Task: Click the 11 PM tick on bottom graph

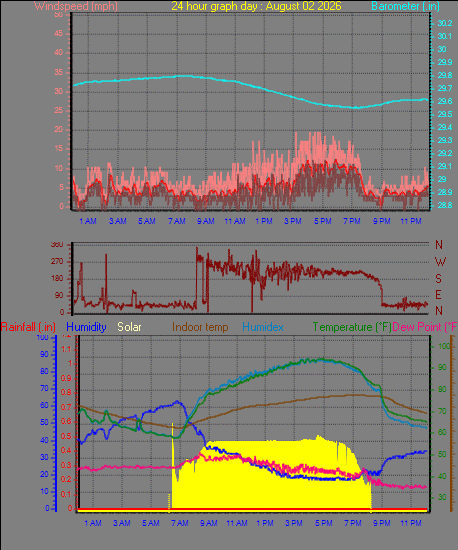Action: (411, 523)
